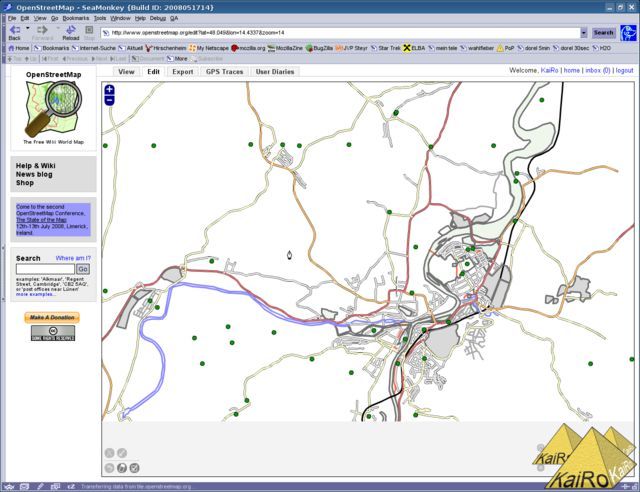Collapse sidebar using the left edge grippy
Screen dimensions: 640x492
click(x=3, y=273)
